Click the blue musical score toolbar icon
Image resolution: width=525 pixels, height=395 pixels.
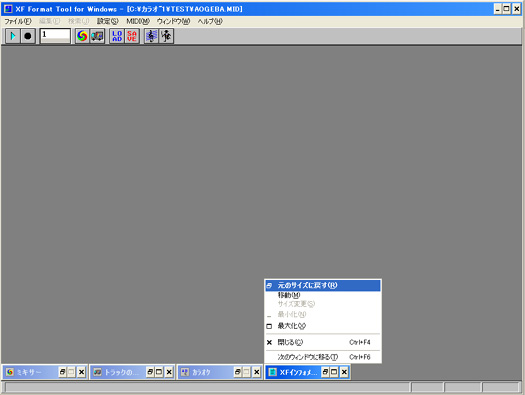151,36
